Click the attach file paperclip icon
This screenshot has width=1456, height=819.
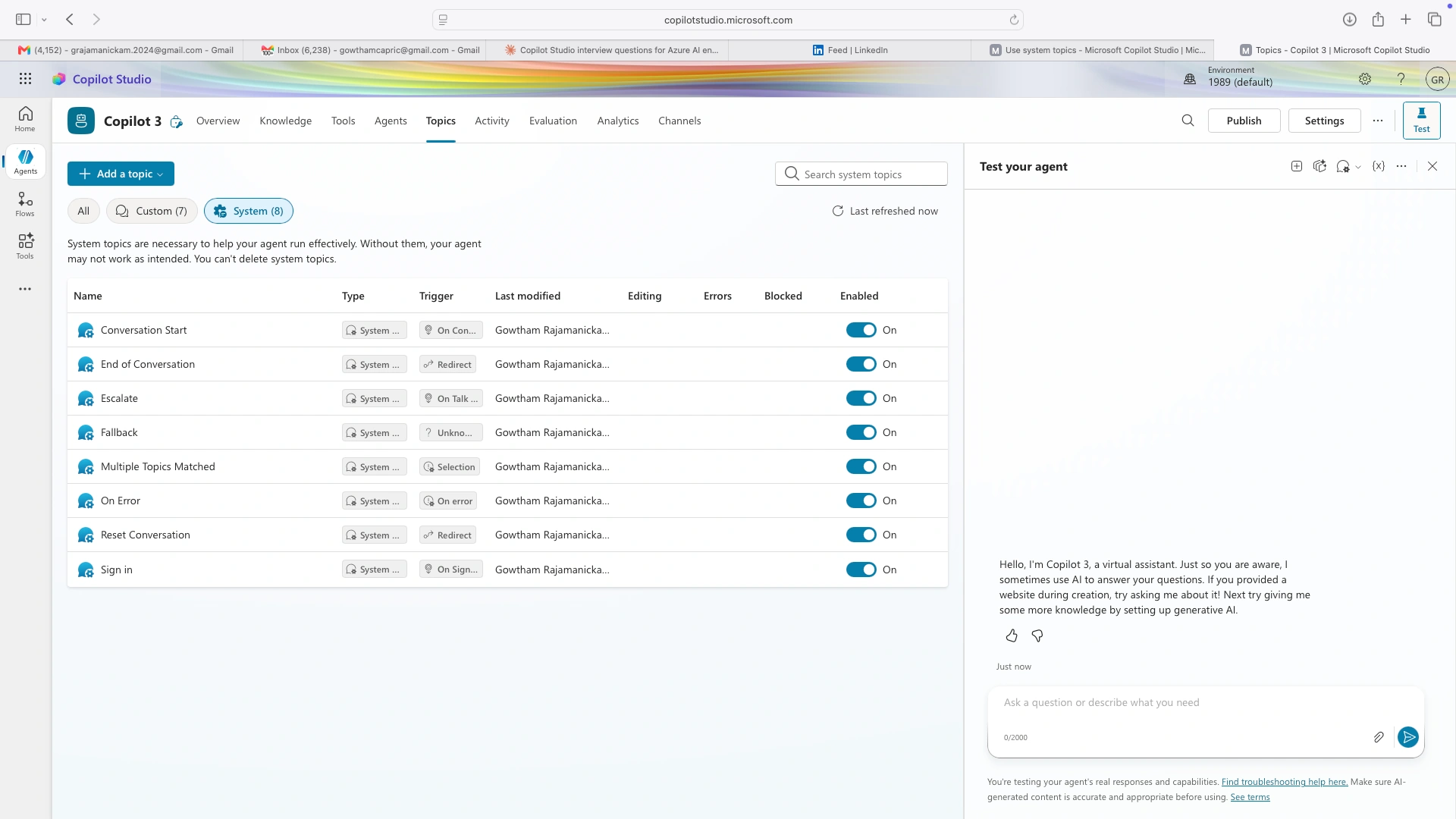[1379, 737]
